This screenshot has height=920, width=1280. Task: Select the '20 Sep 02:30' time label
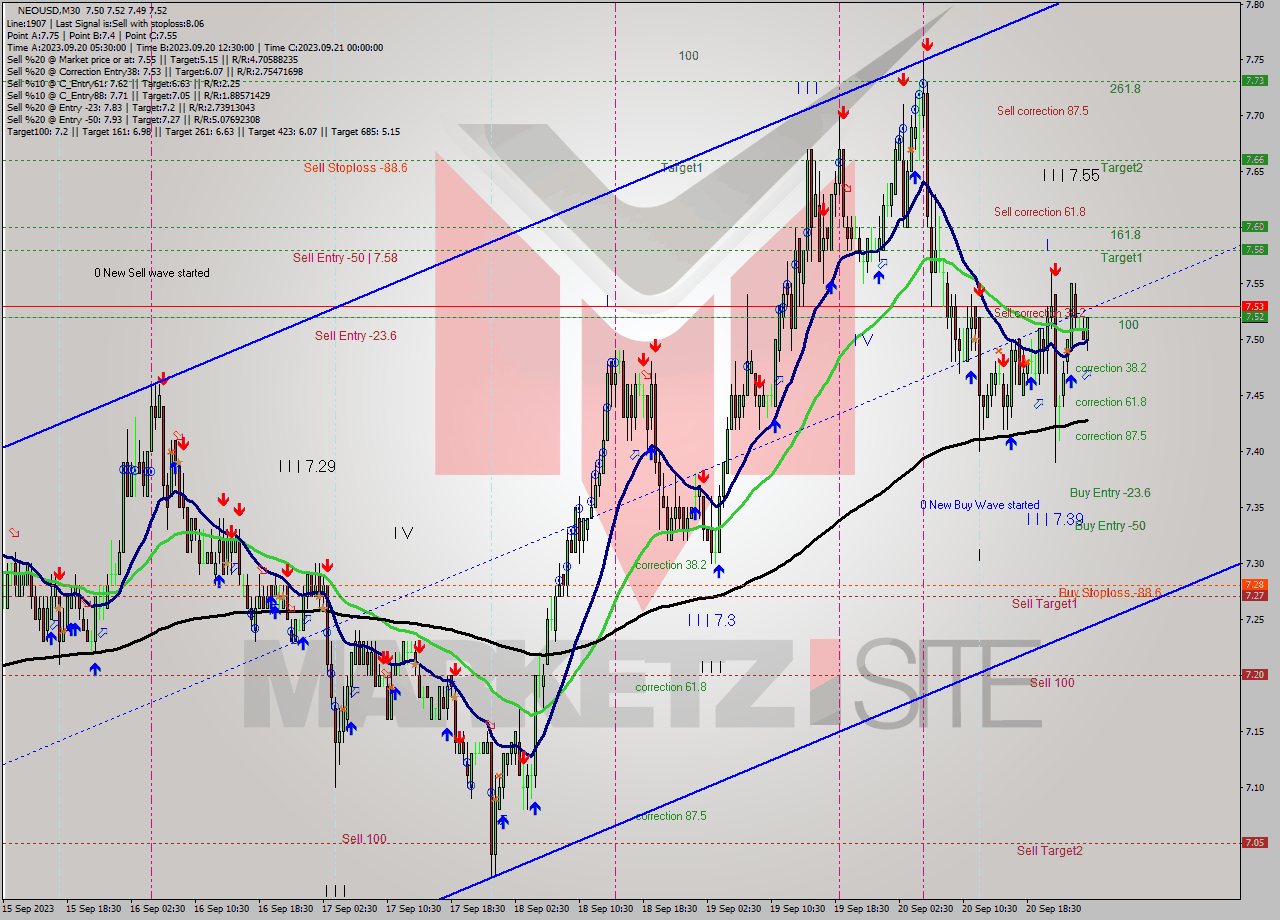(926, 909)
